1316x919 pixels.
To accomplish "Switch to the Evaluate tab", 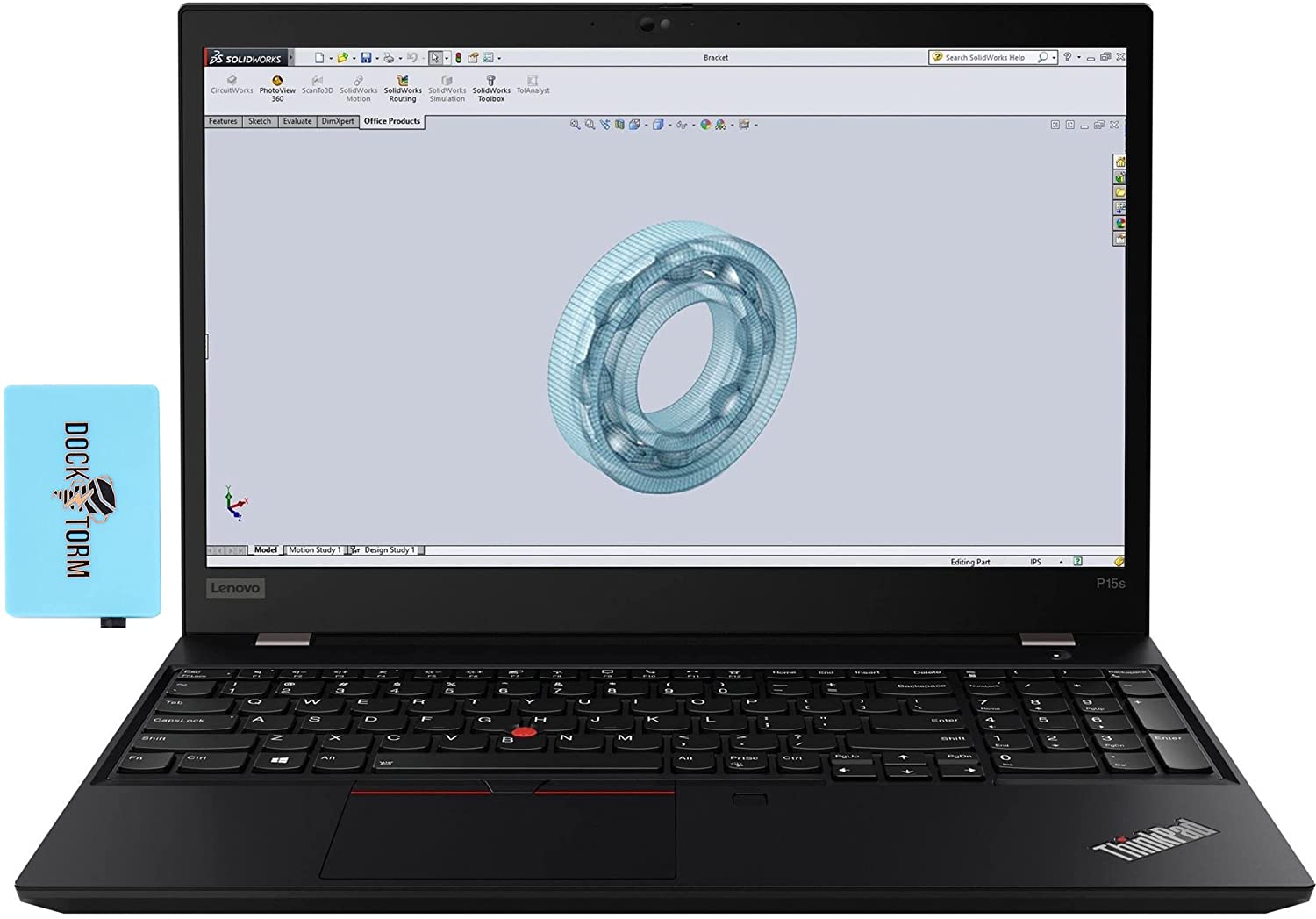I will pos(297,121).
